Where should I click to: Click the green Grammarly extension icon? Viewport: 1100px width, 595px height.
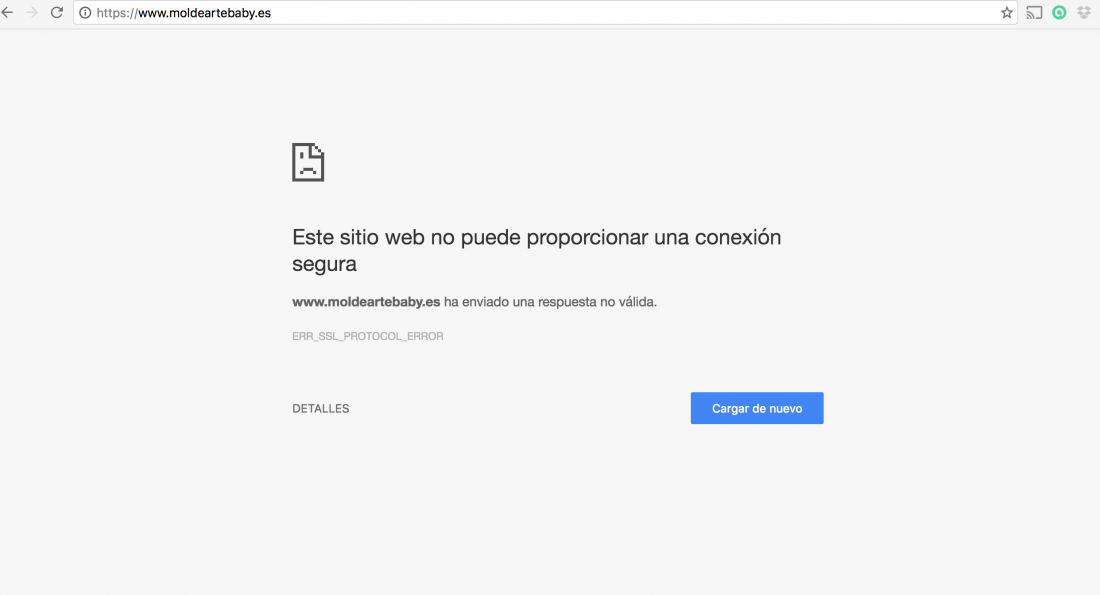pyautogui.click(x=1059, y=13)
